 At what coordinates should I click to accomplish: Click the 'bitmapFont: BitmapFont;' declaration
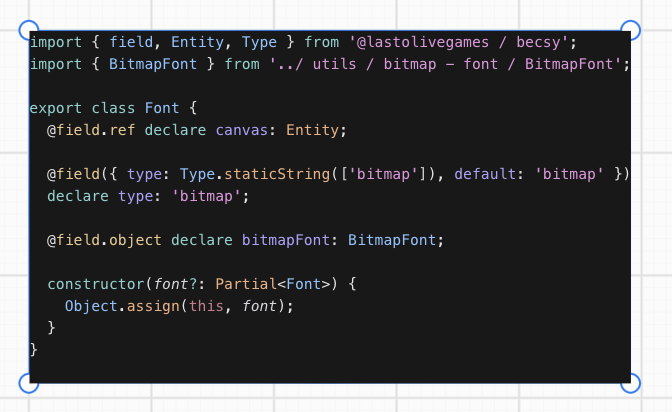[x=342, y=240]
